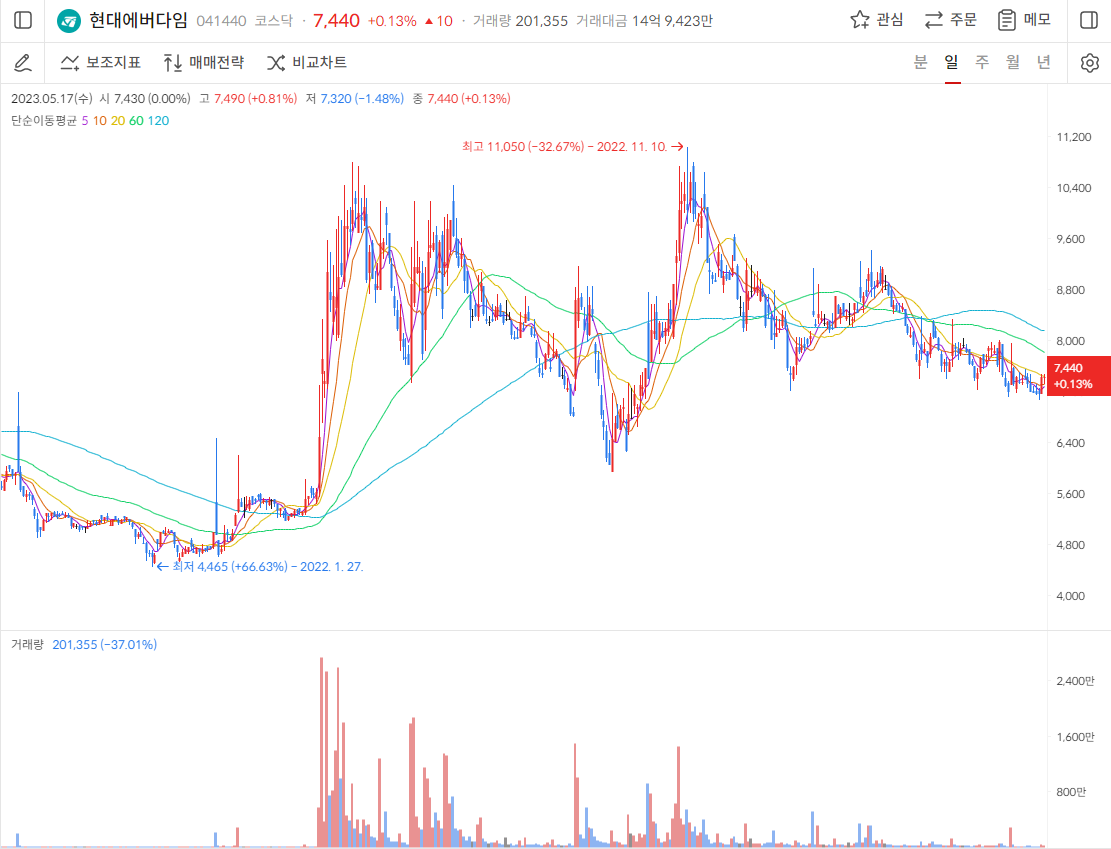This screenshot has width=1111, height=849.
Task: Open the 메모 memo button
Action: point(1024,20)
